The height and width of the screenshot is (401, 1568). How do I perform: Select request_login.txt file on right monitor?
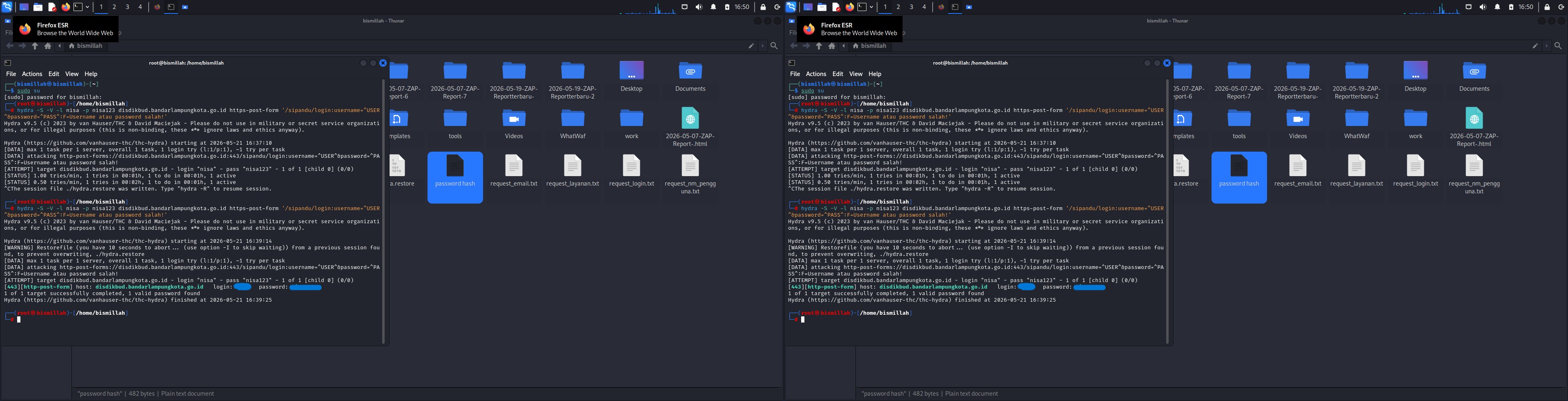(1415, 171)
